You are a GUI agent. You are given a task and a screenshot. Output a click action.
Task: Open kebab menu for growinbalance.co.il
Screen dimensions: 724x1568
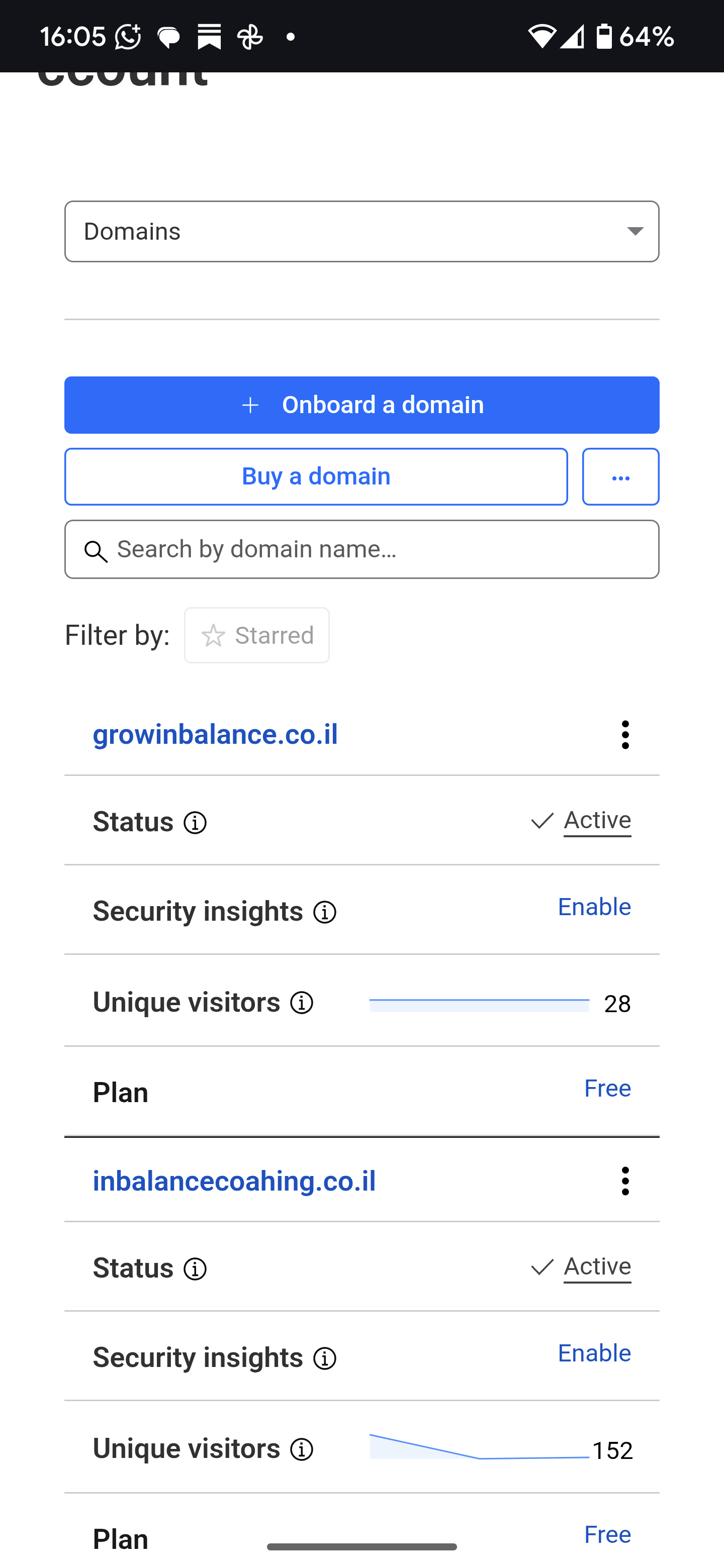(x=625, y=735)
